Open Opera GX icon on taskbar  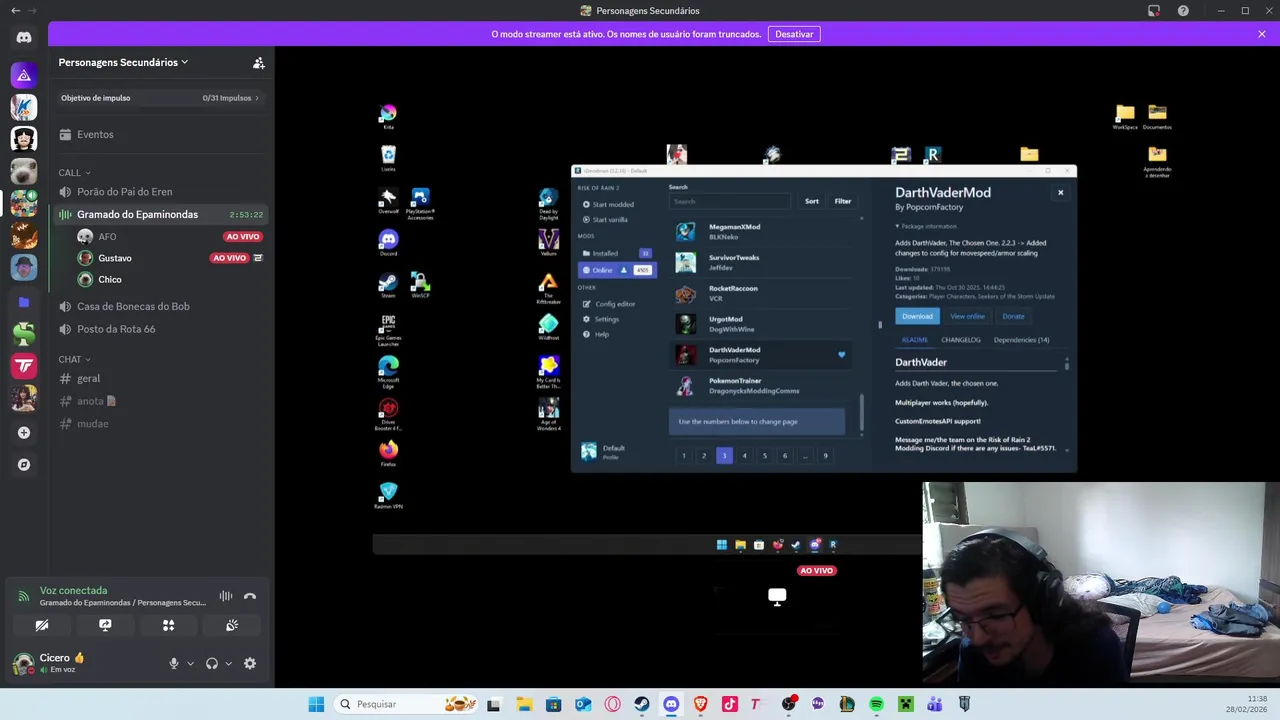coord(612,704)
